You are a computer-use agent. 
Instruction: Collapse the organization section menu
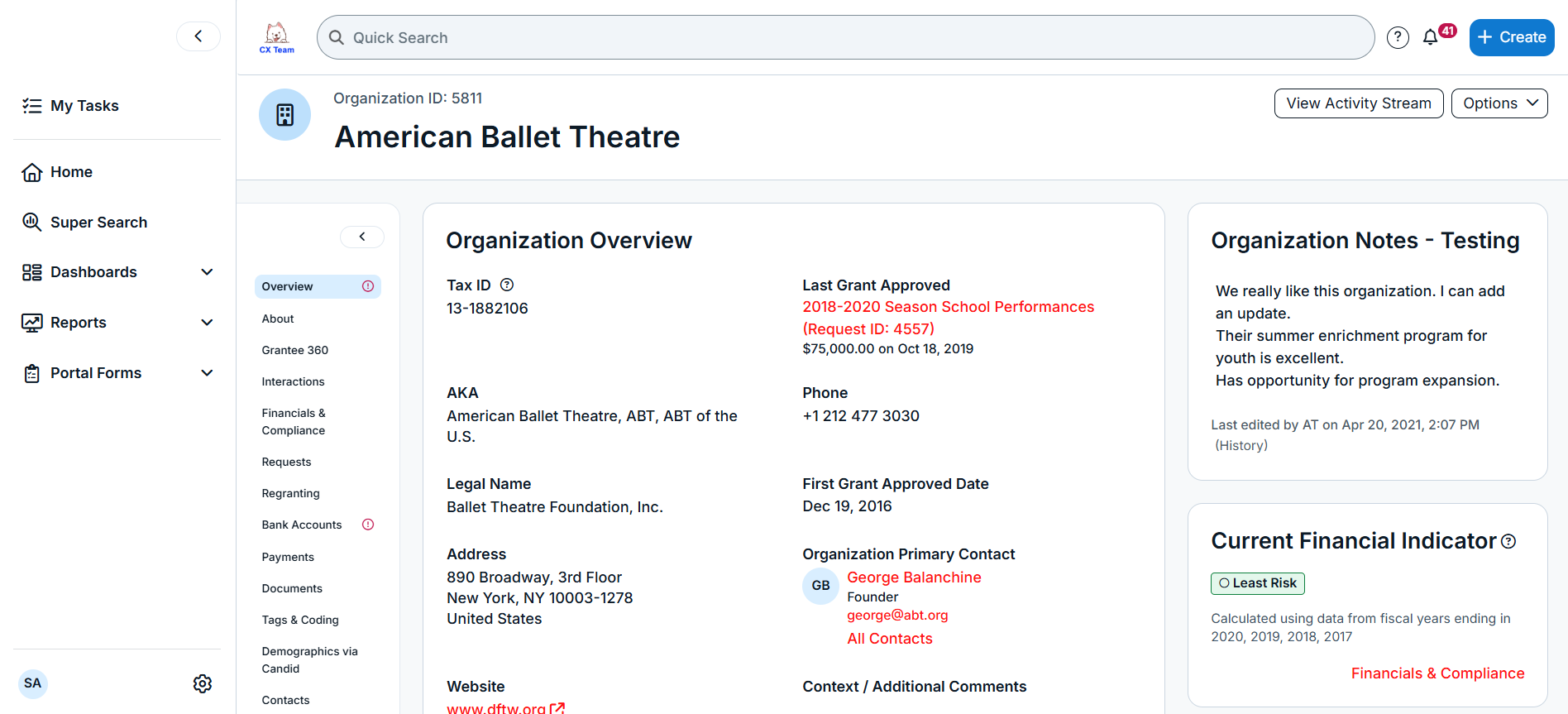click(362, 237)
